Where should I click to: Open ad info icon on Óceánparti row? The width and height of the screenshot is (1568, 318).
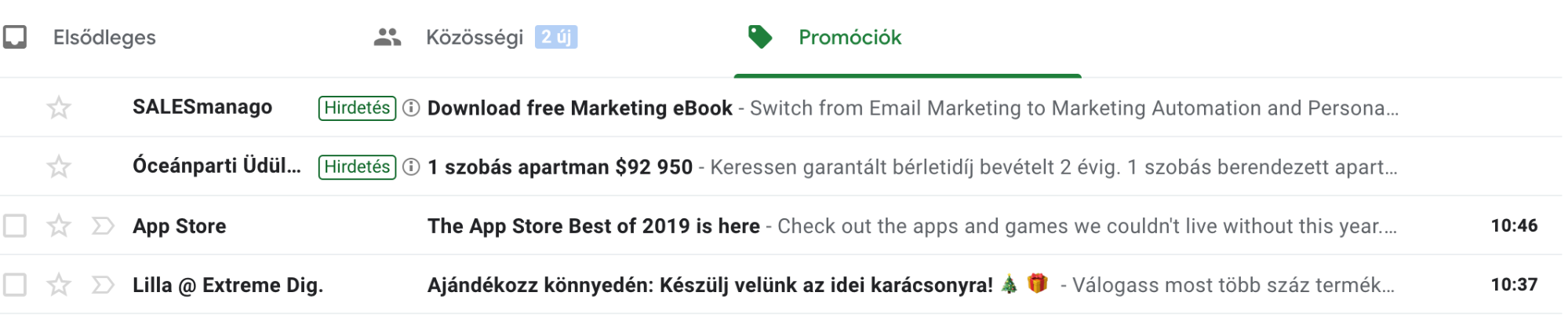click(x=411, y=166)
